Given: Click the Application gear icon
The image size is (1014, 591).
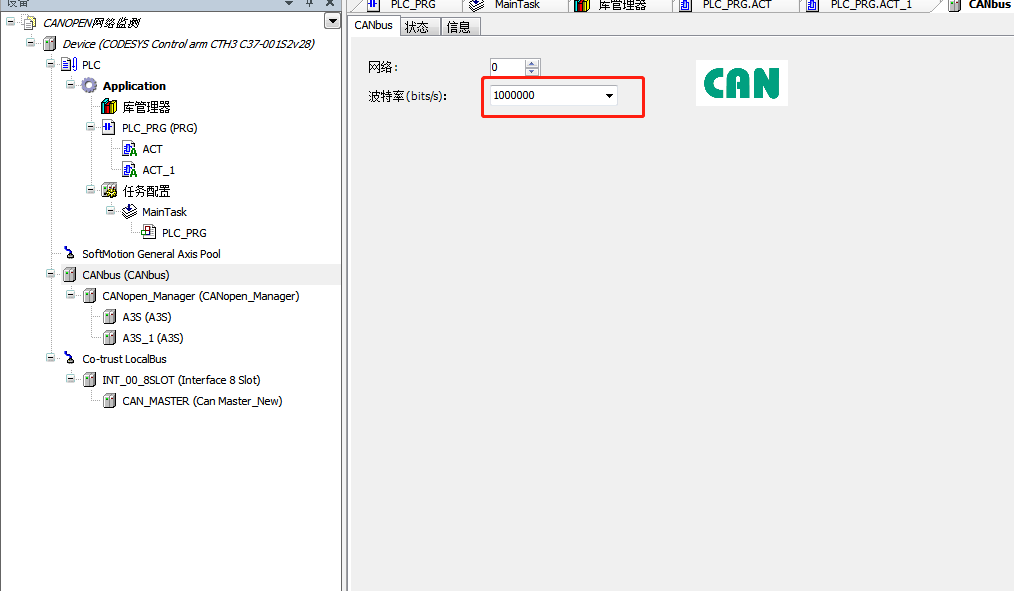Looking at the screenshot, I should pos(89,85).
